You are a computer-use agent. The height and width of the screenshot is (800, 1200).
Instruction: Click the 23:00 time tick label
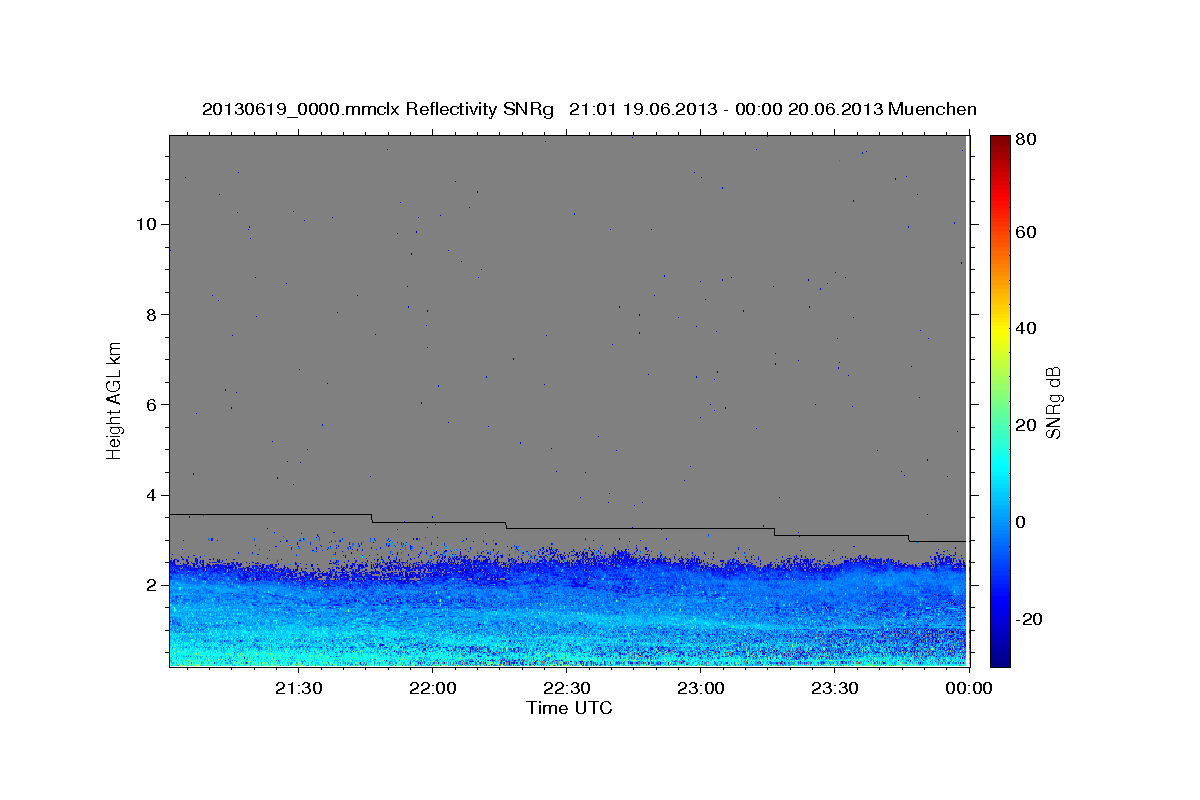pyautogui.click(x=701, y=688)
